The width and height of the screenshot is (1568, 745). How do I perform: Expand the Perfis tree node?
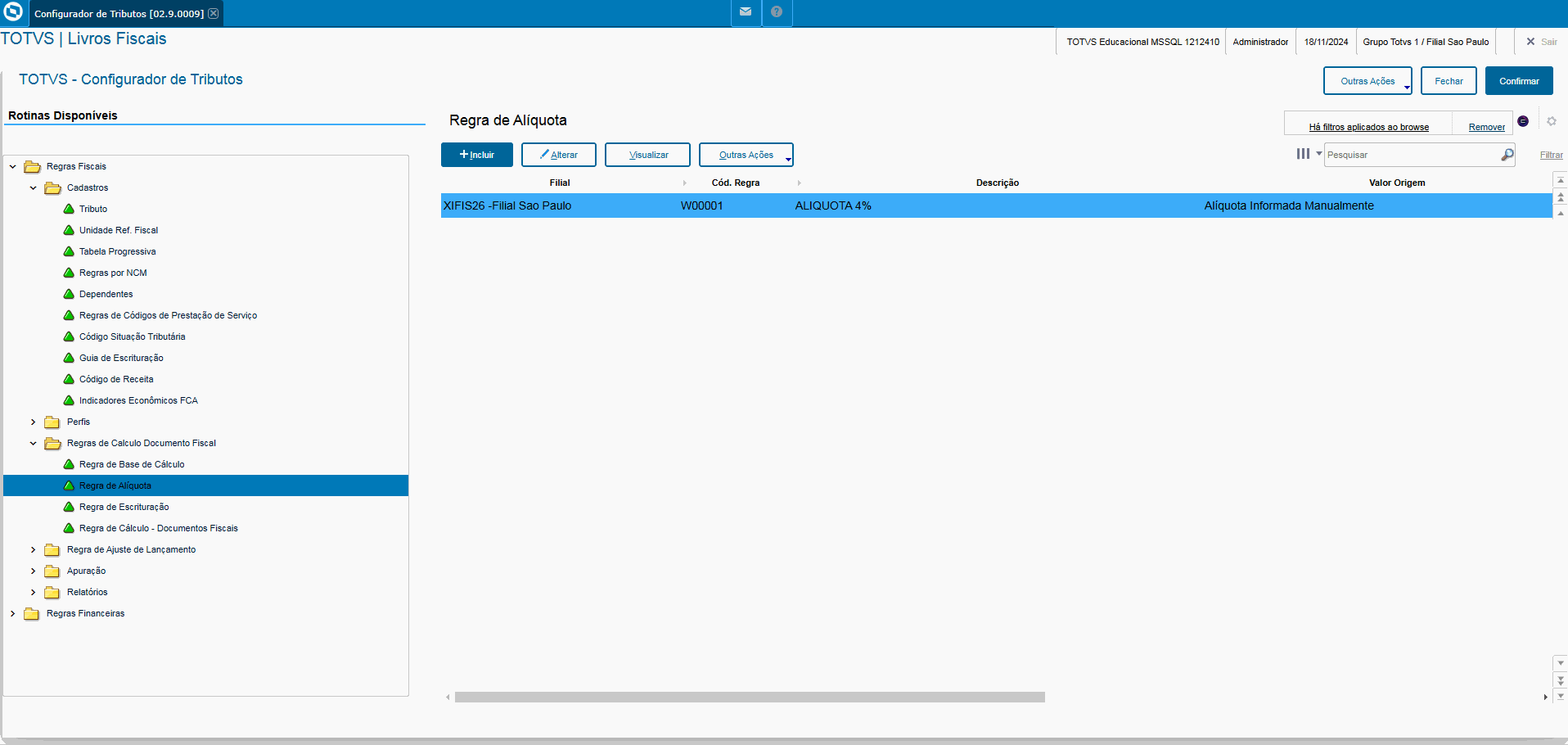(34, 422)
